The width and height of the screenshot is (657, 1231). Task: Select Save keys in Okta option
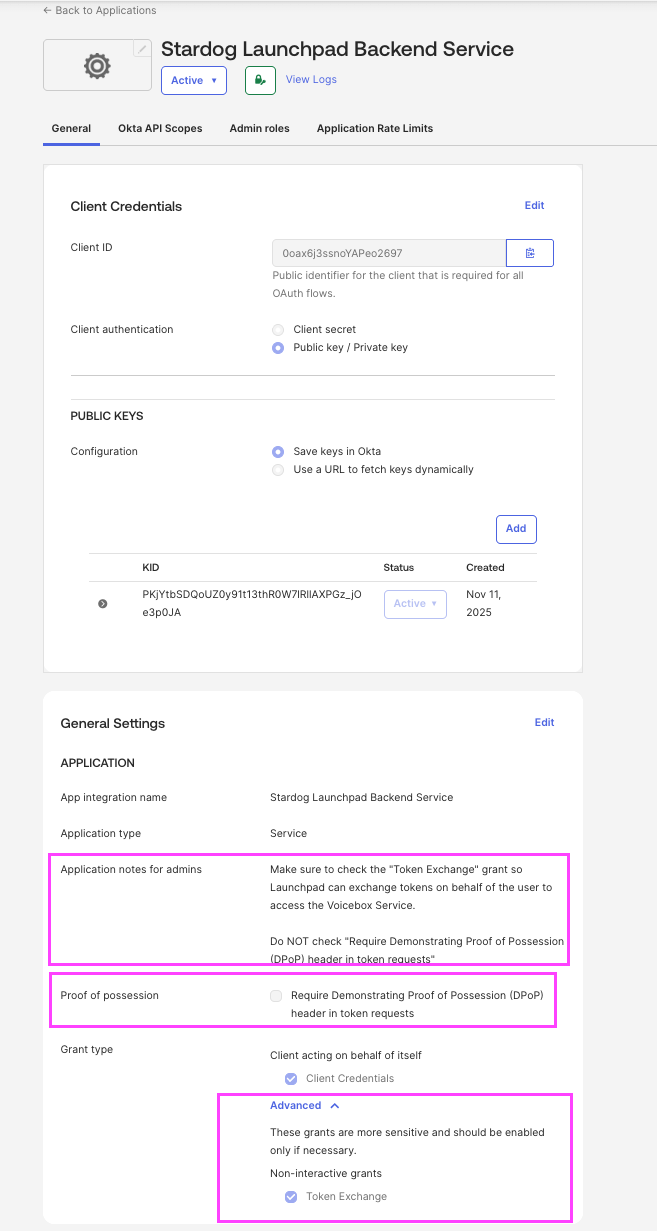(x=278, y=451)
